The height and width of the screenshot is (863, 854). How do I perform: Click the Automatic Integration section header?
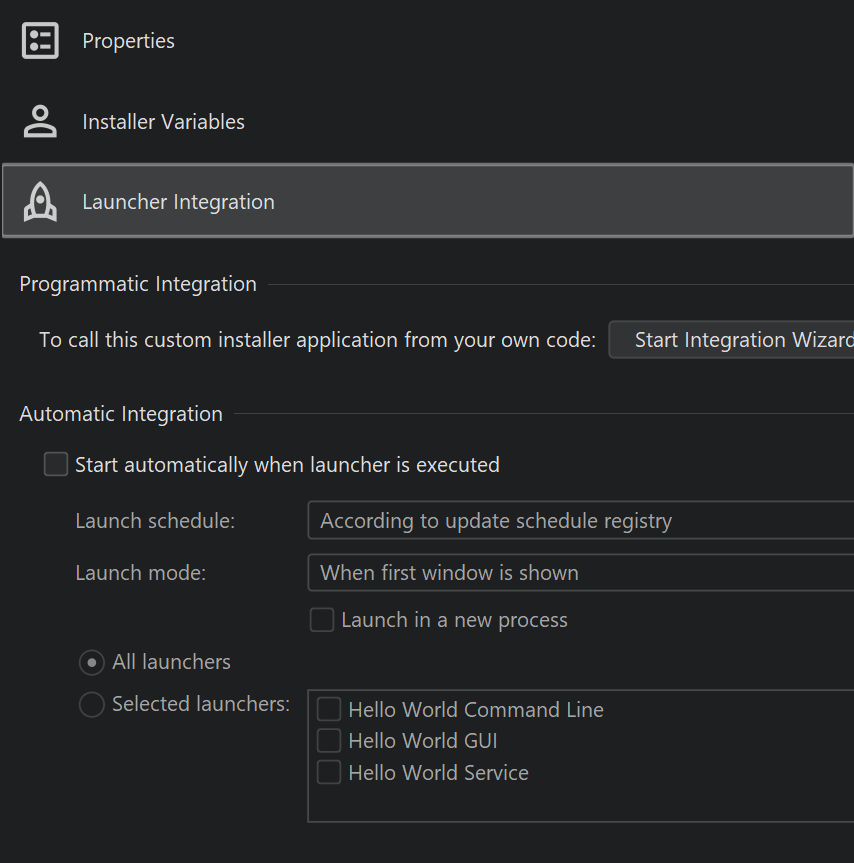click(121, 414)
